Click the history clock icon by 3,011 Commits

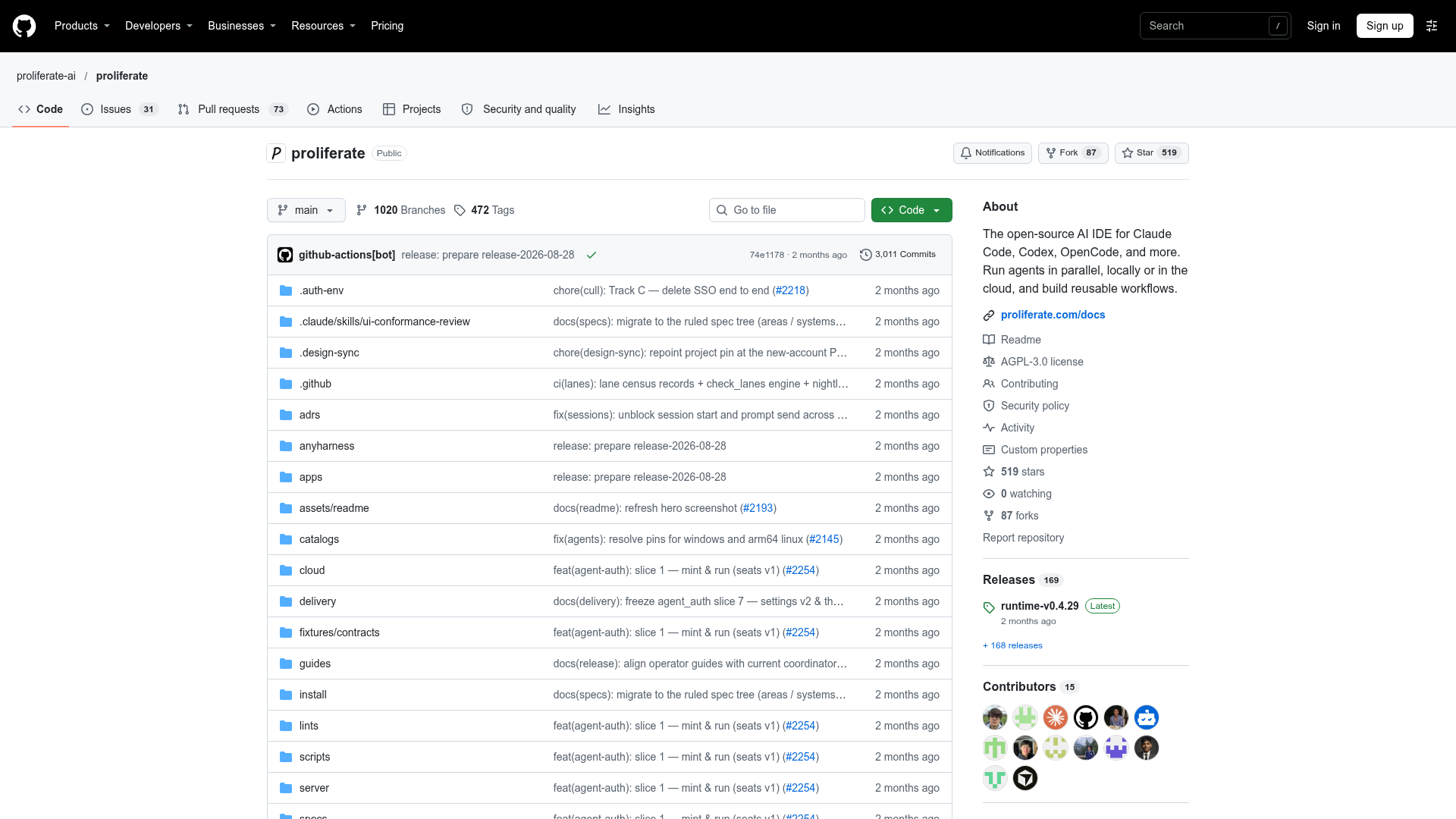(865, 255)
